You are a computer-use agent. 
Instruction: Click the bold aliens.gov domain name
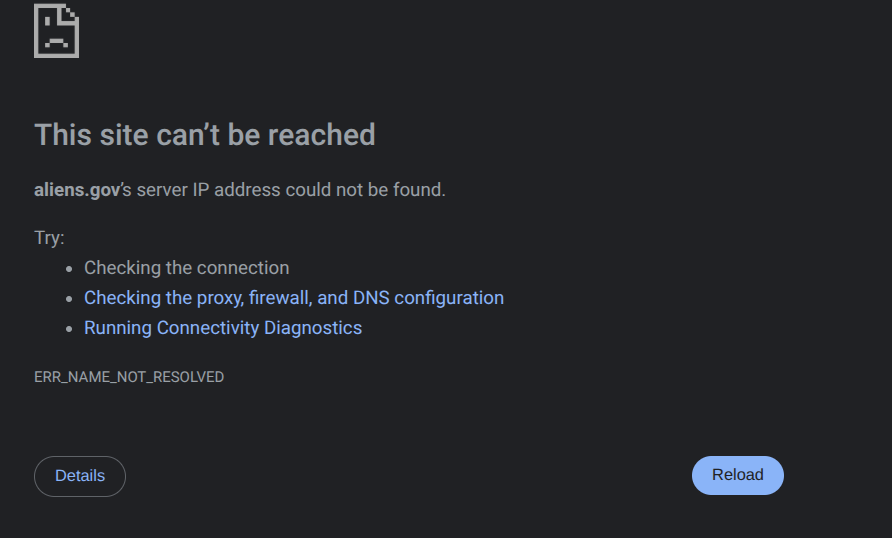(77, 189)
